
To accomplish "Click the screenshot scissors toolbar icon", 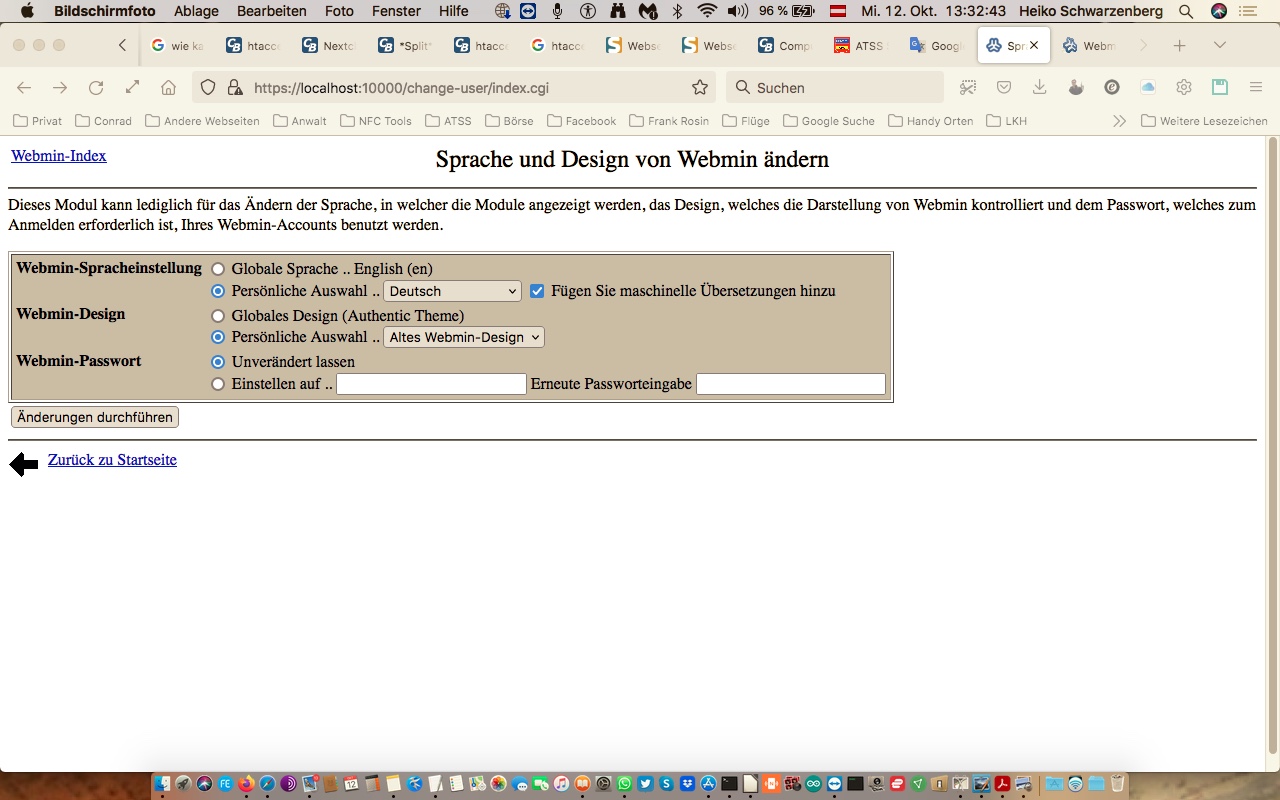I will 968,88.
